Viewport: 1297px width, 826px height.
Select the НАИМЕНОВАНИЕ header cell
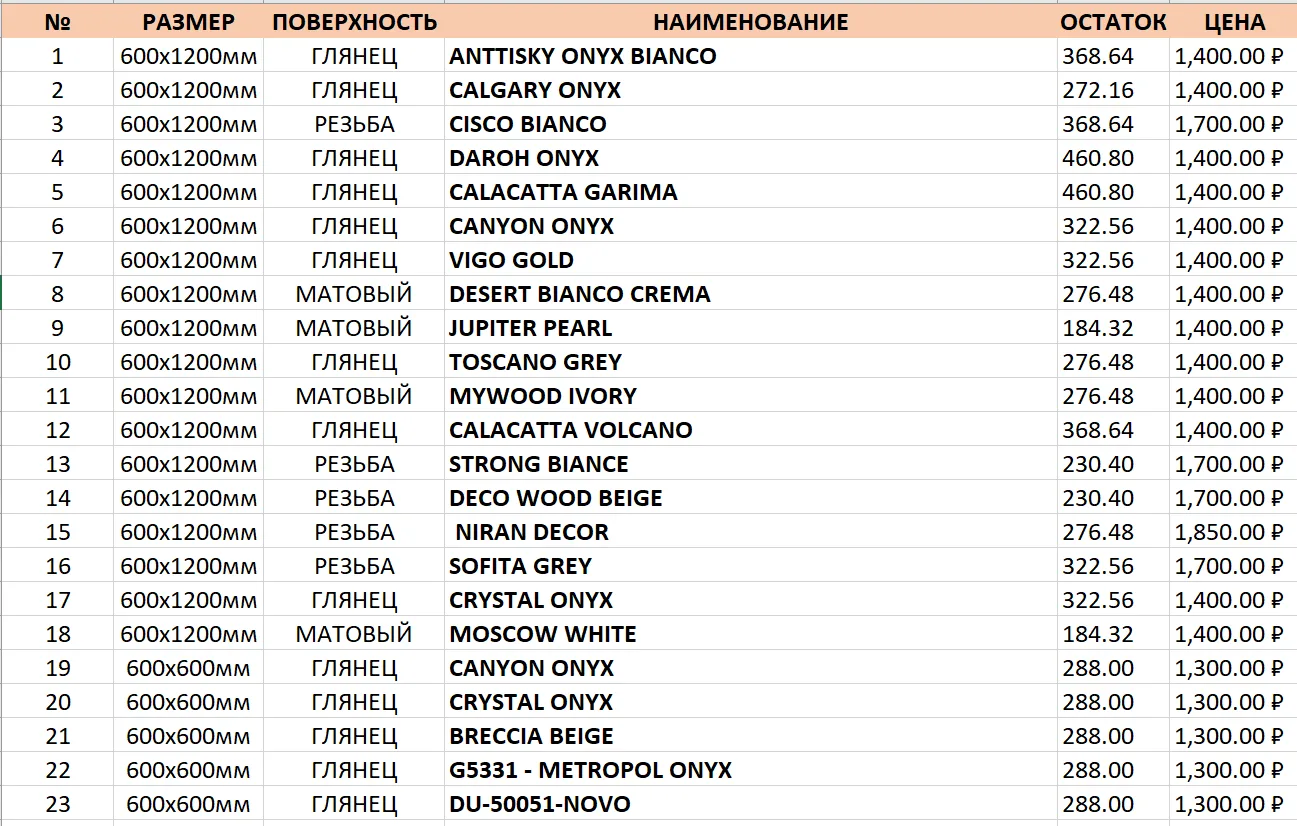tap(750, 21)
